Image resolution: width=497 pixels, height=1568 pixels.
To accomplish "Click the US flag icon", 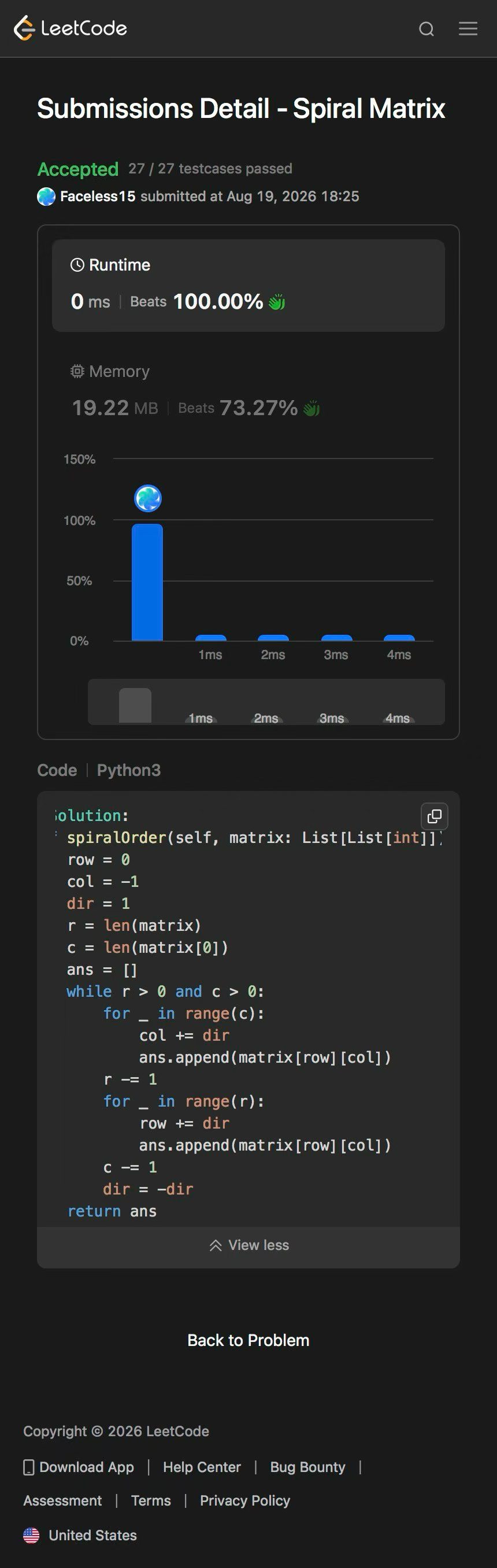I will (31, 1535).
